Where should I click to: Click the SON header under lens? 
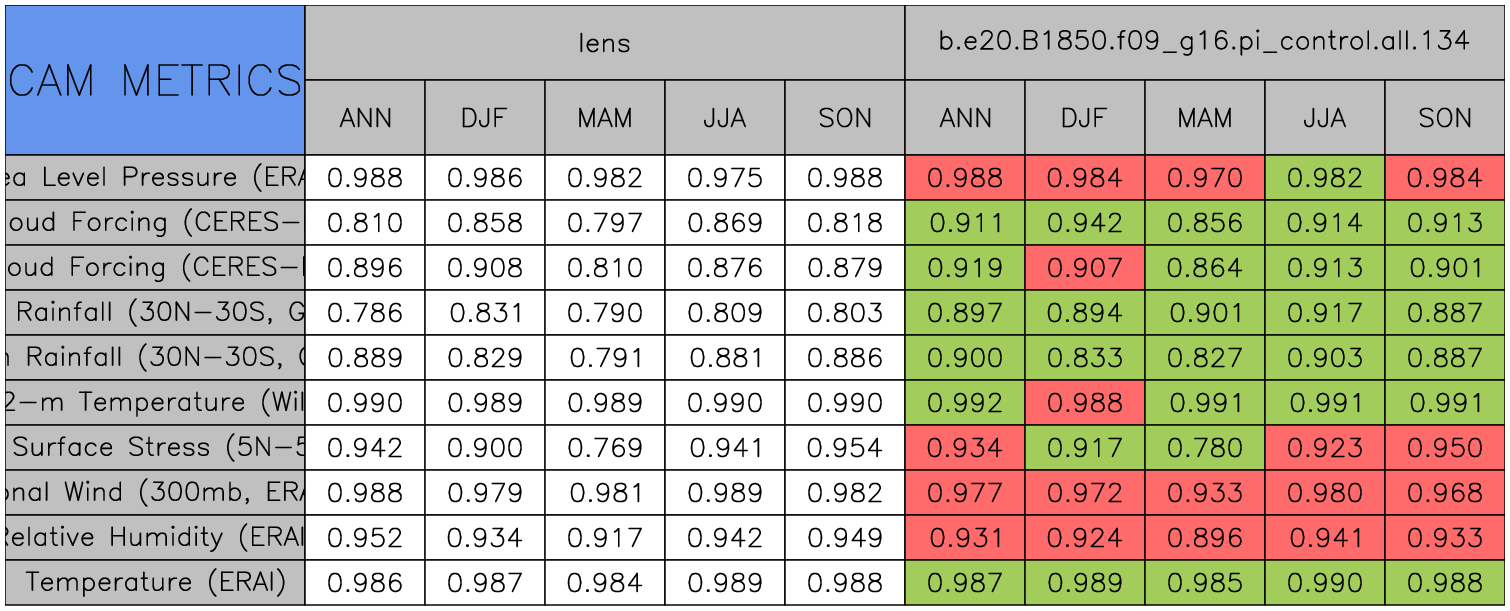tap(845, 118)
